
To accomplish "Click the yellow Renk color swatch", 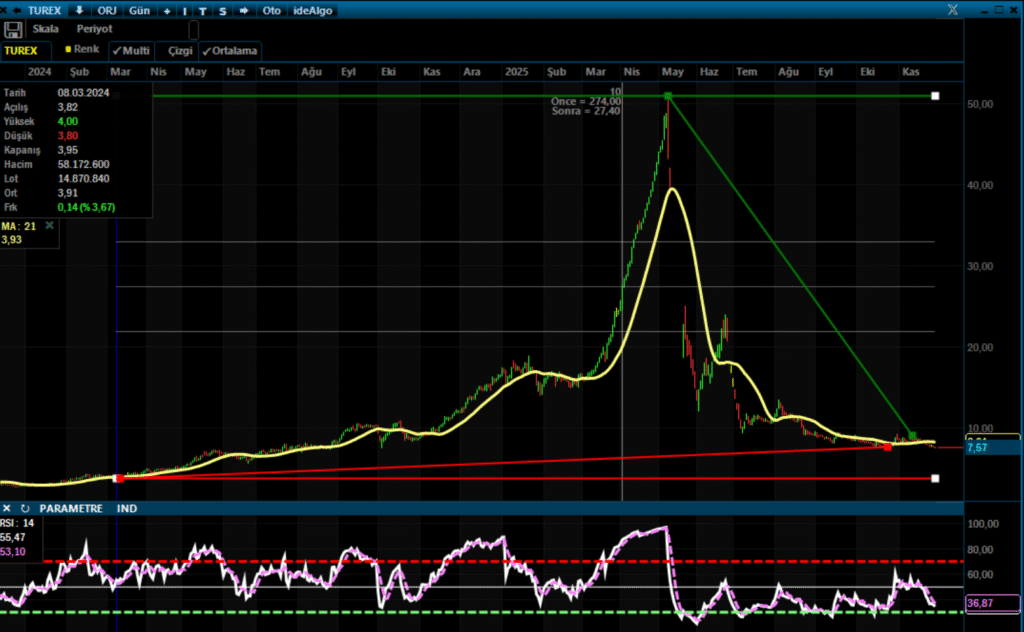I will [68, 49].
